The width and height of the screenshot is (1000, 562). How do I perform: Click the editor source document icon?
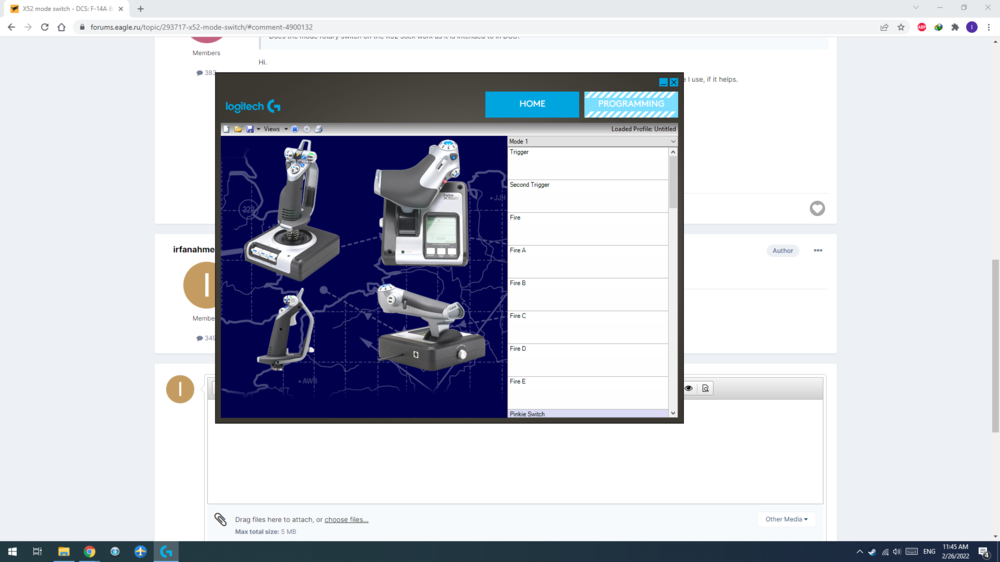pyautogui.click(x=705, y=388)
